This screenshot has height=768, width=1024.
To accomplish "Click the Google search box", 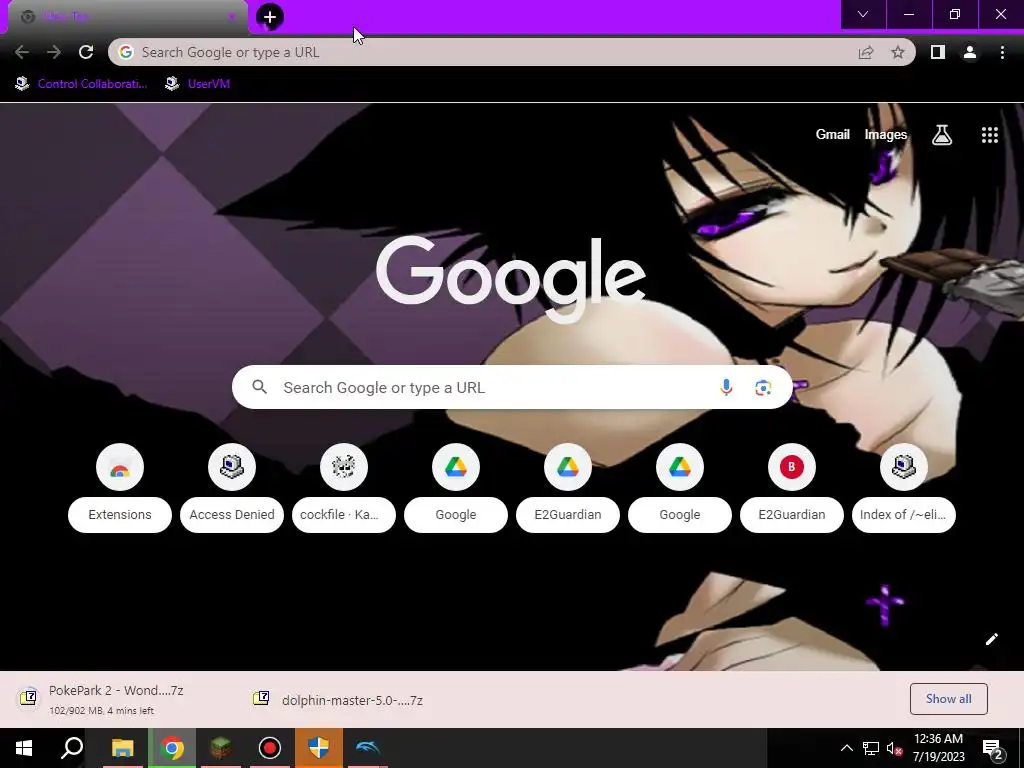I will (x=512, y=387).
